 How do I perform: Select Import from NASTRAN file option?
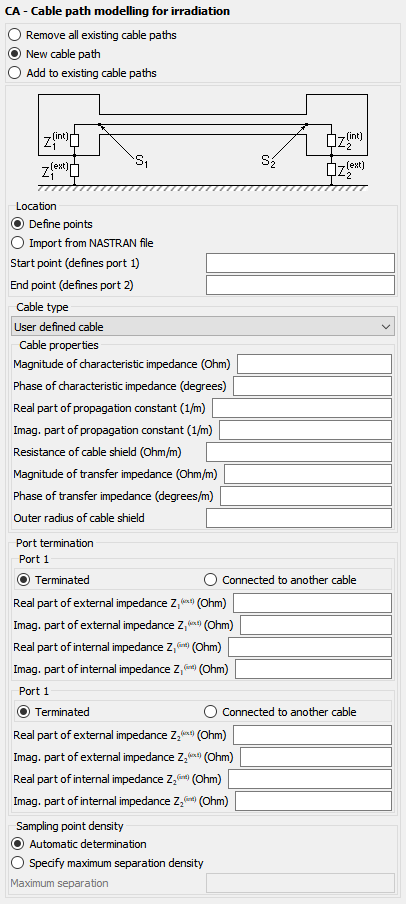82,243
